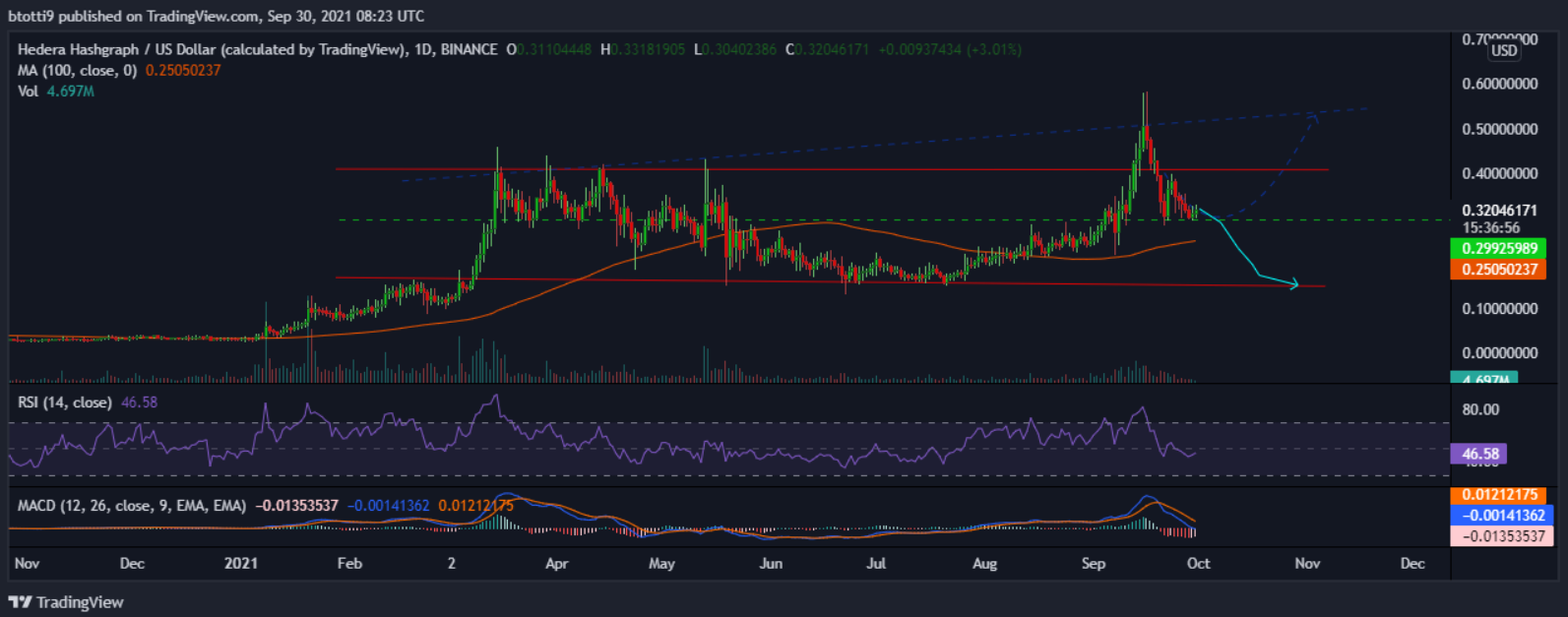Click the green 0.29925989 price tag
The image size is (1568, 617).
1498,249
